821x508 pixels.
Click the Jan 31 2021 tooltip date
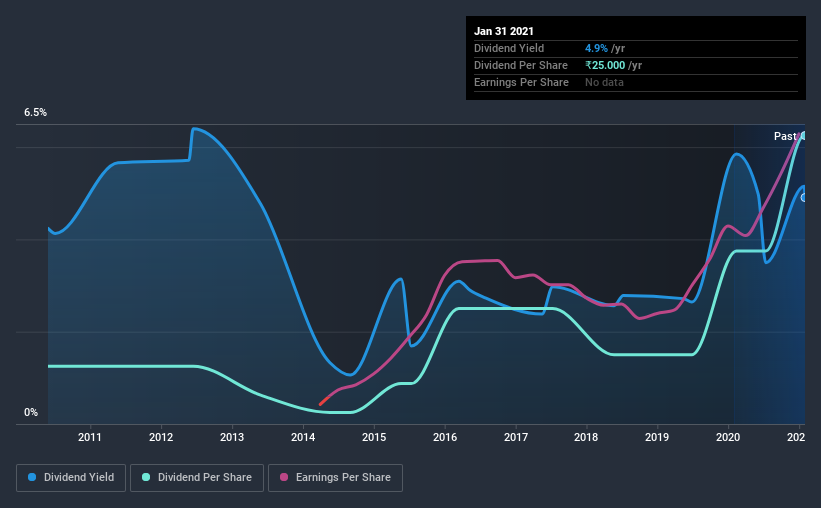pyautogui.click(x=504, y=31)
